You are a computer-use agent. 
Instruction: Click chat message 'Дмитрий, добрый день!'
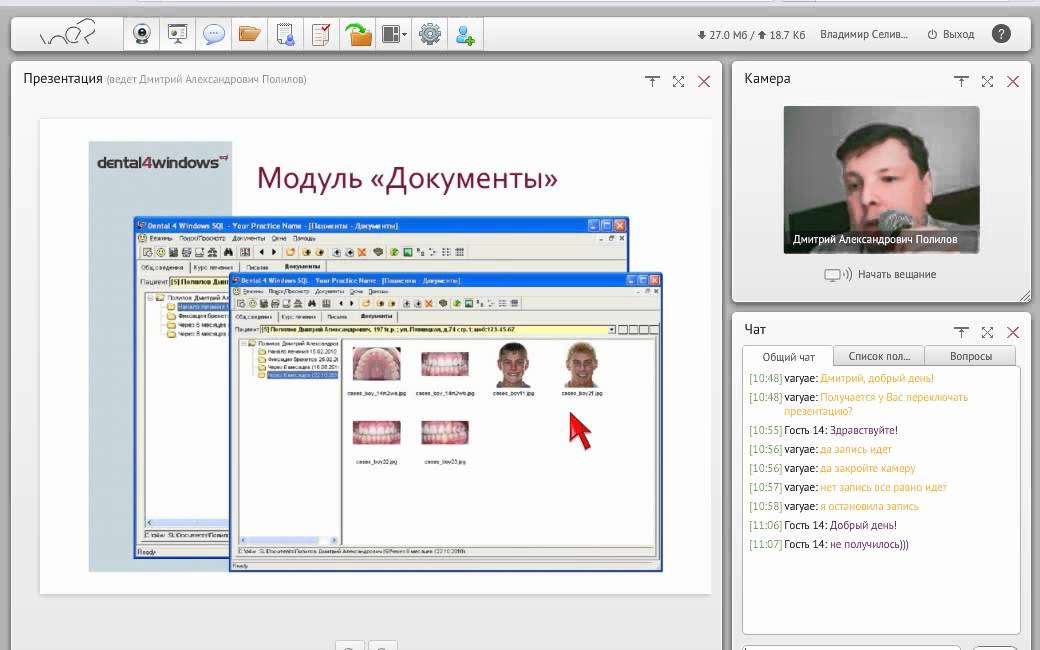[x=876, y=378]
